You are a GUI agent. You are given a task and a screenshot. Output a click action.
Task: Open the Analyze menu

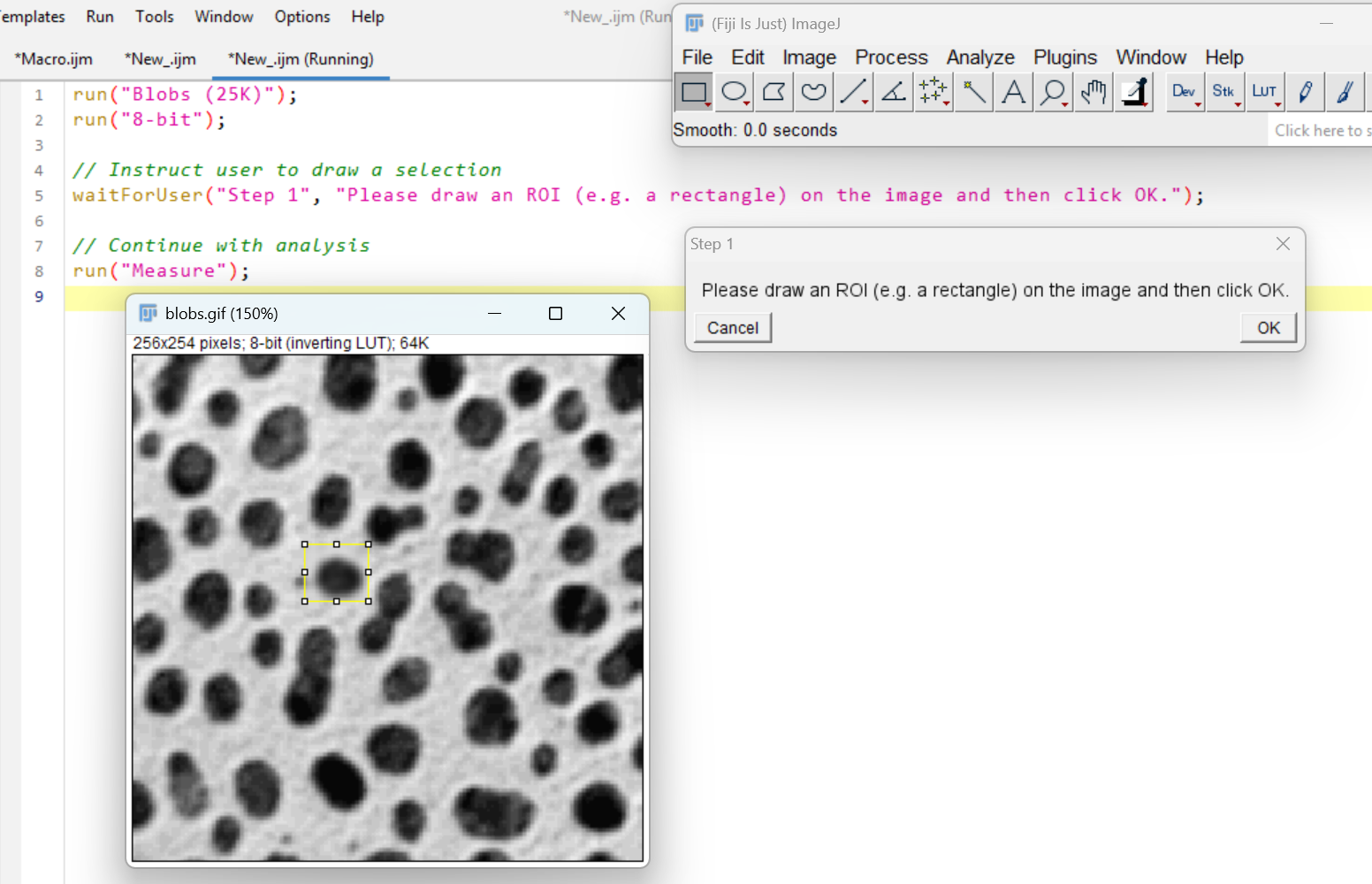(x=980, y=57)
